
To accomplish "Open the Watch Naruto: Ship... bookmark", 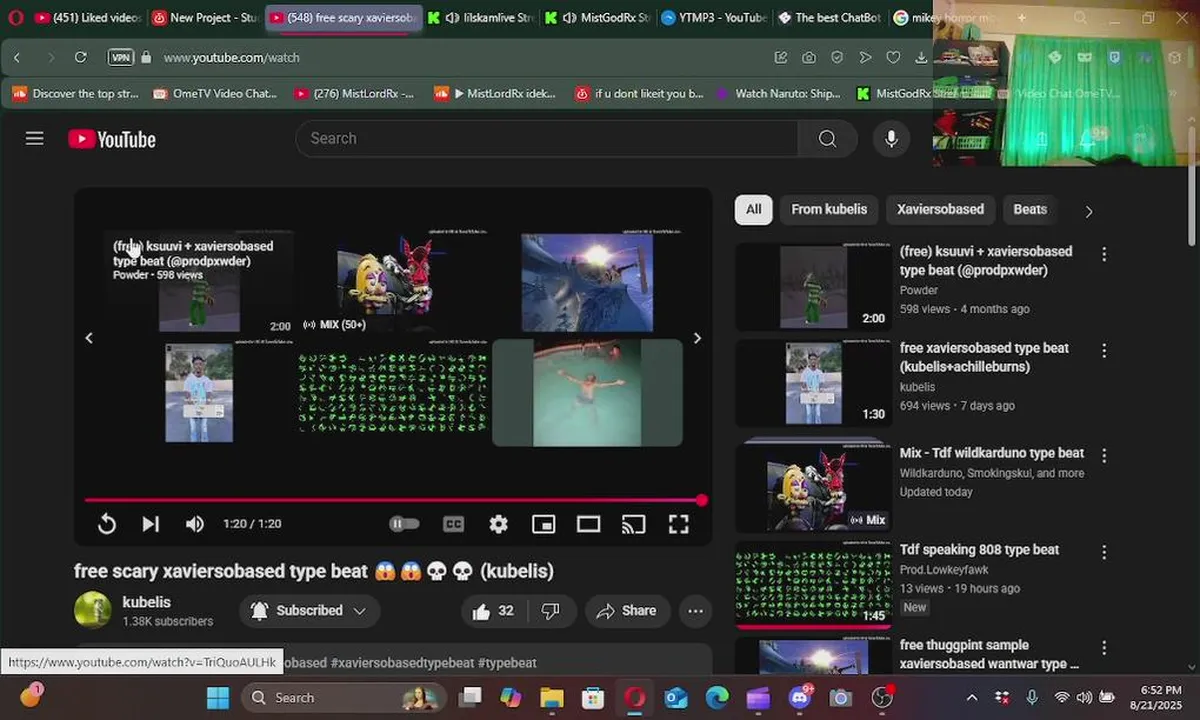I will coord(778,93).
